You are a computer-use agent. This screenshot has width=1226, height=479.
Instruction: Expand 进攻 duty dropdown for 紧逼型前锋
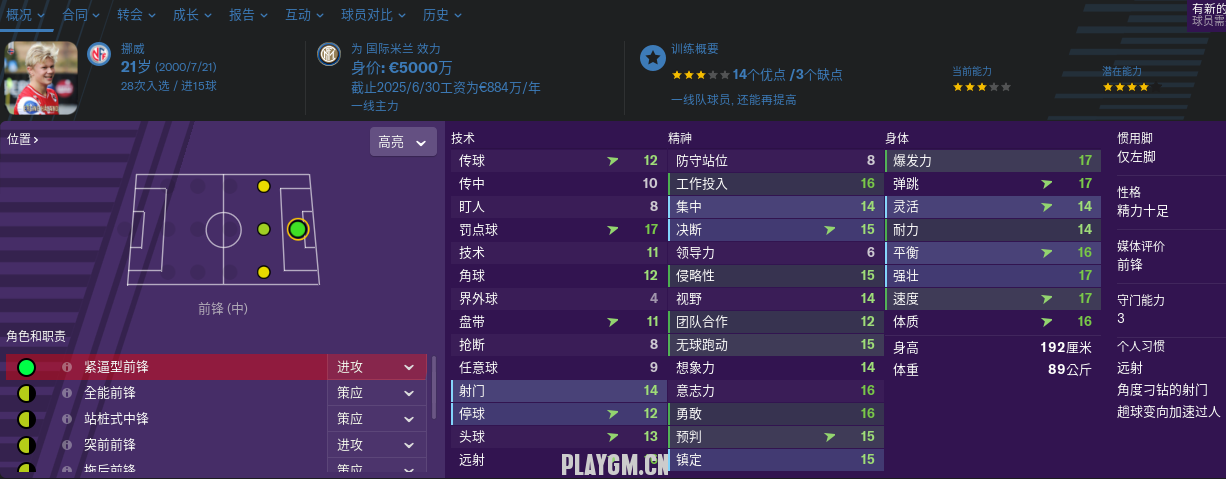[376, 367]
